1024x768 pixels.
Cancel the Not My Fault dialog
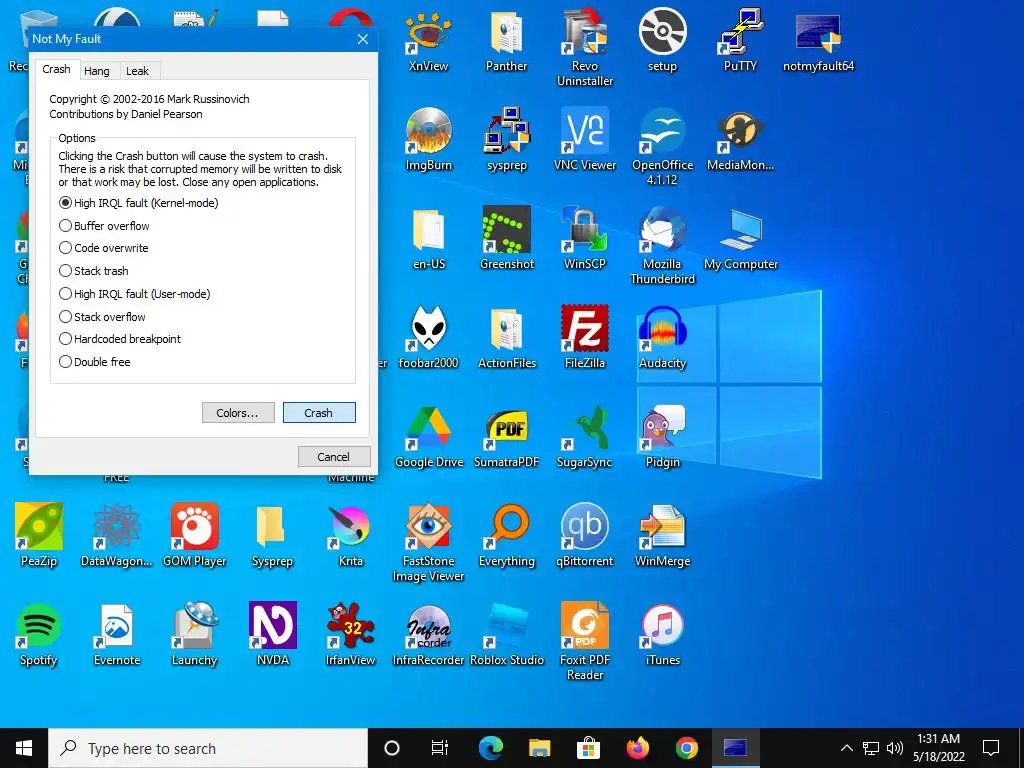pos(334,456)
